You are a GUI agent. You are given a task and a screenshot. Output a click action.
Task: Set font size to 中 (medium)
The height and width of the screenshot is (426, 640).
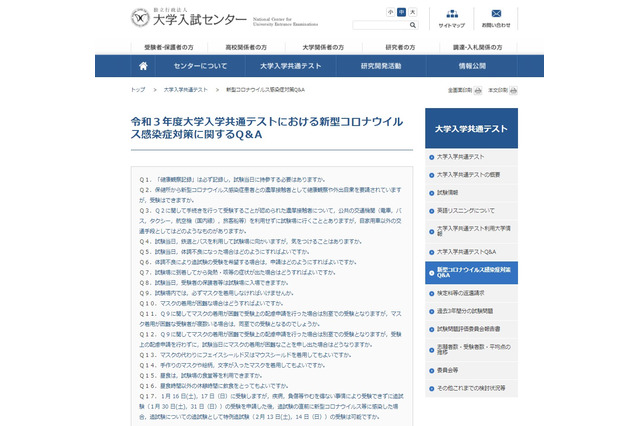[402, 12]
